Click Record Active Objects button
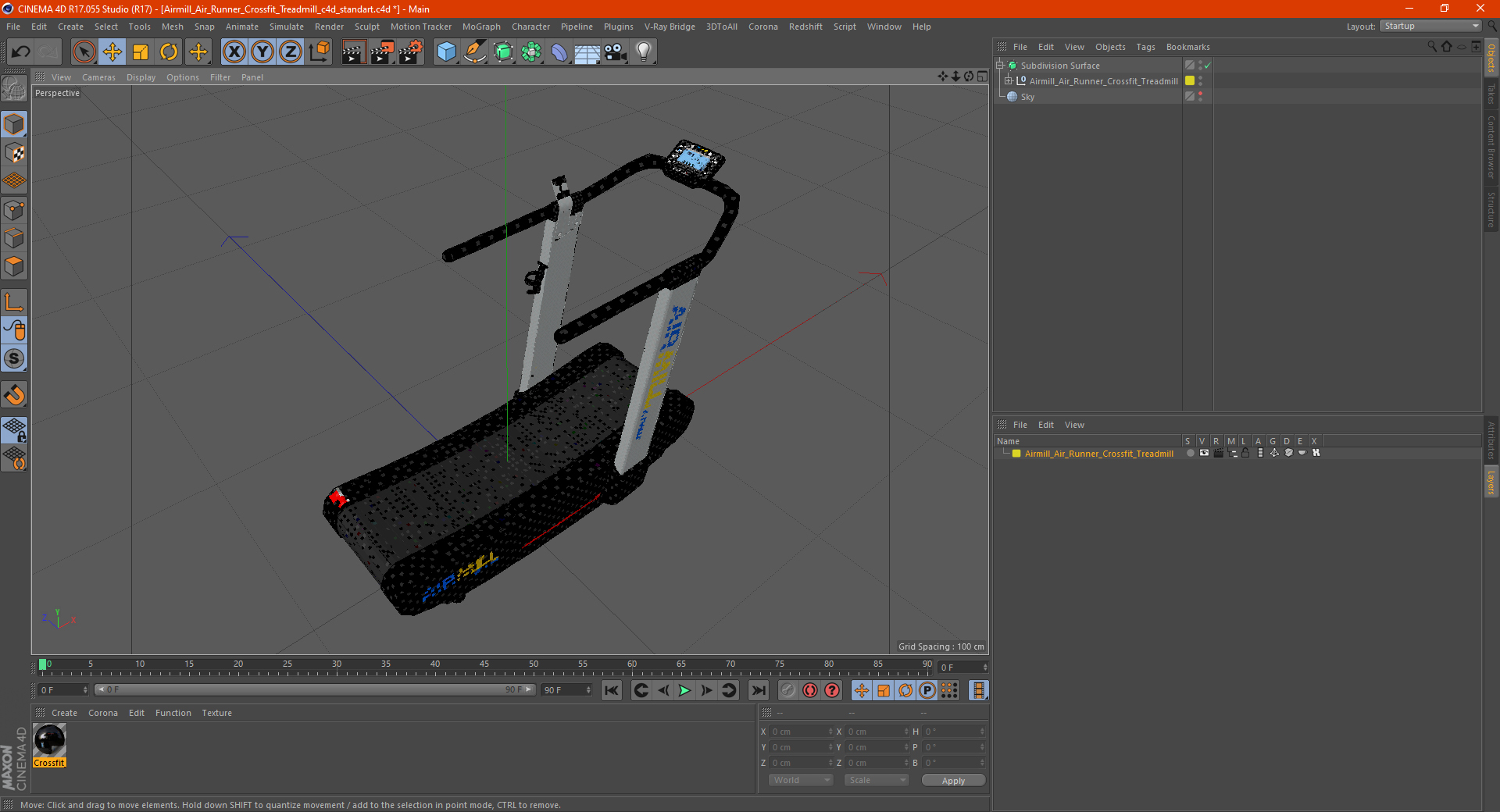Screen dimensions: 1500x812 coord(788,690)
